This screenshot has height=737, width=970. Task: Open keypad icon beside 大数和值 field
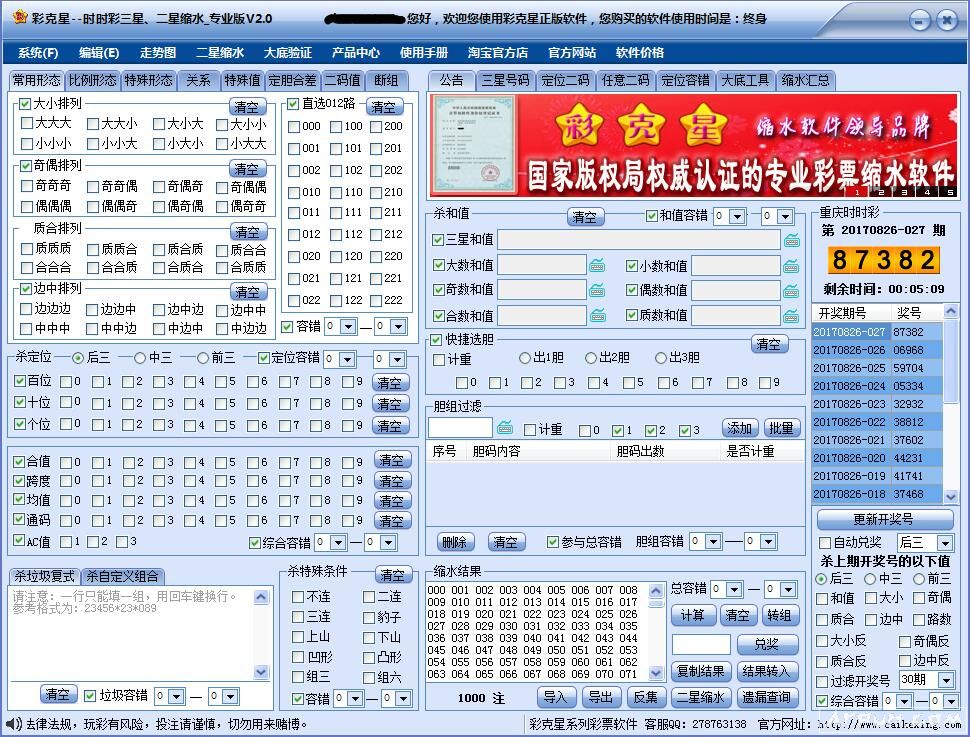coord(597,265)
